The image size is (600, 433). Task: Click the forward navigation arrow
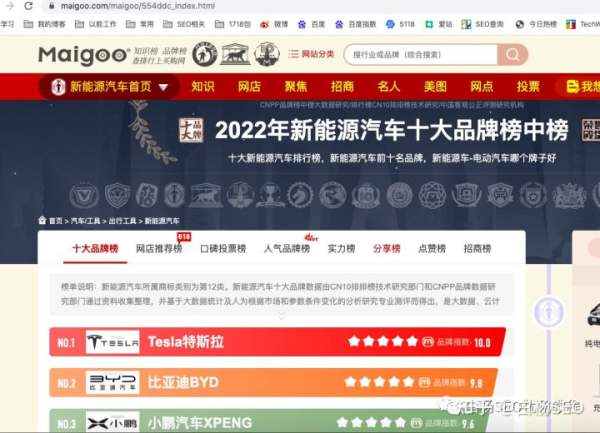click(10, 6)
